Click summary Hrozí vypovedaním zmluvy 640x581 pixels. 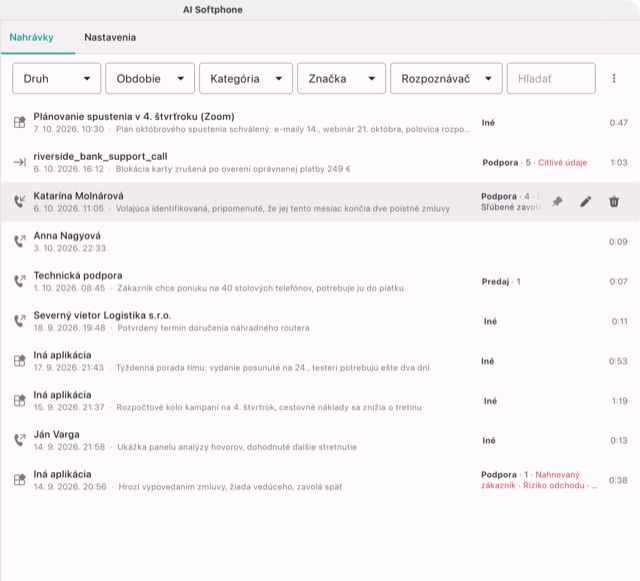(x=230, y=487)
